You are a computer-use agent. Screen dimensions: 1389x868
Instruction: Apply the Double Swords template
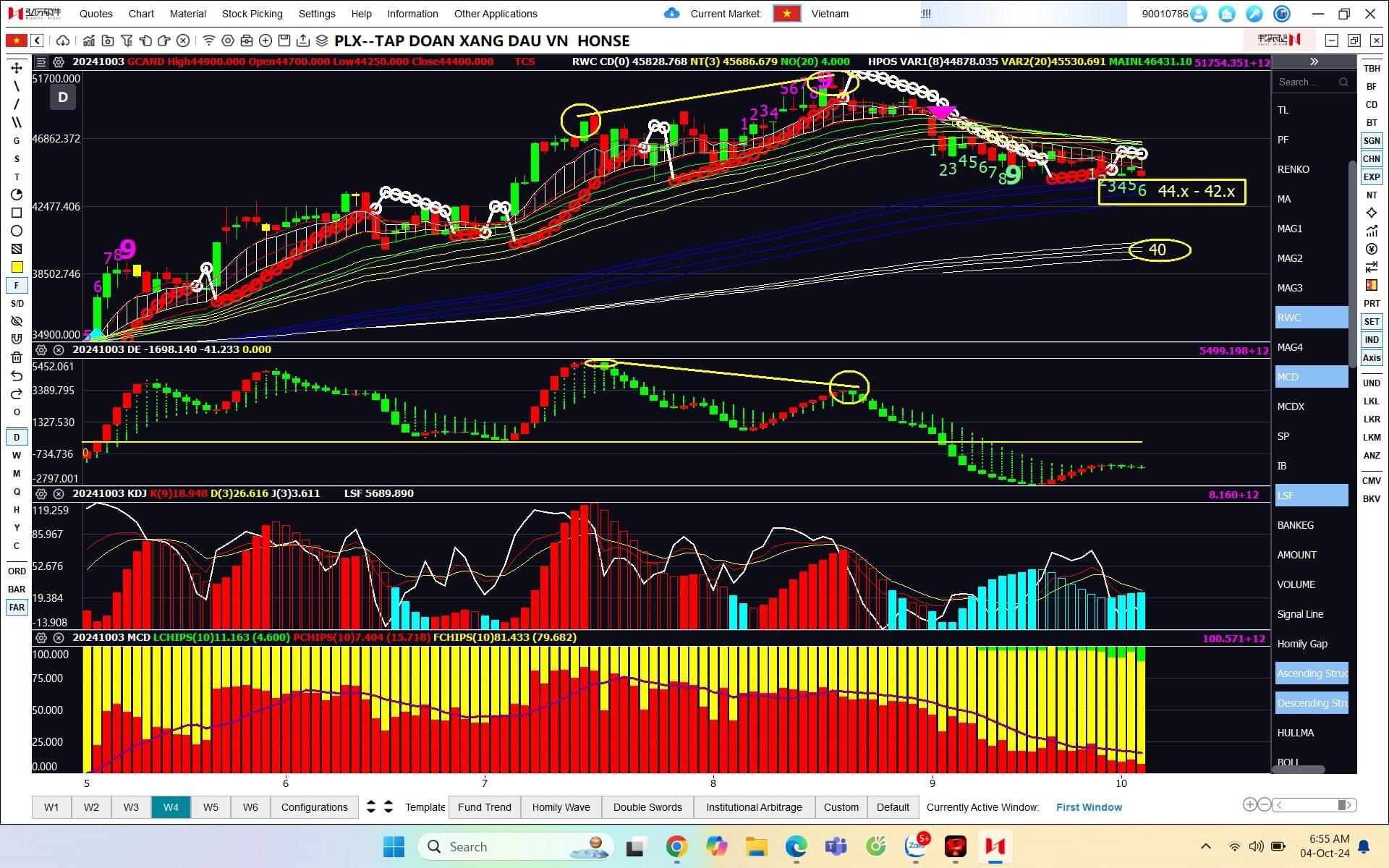tap(647, 807)
